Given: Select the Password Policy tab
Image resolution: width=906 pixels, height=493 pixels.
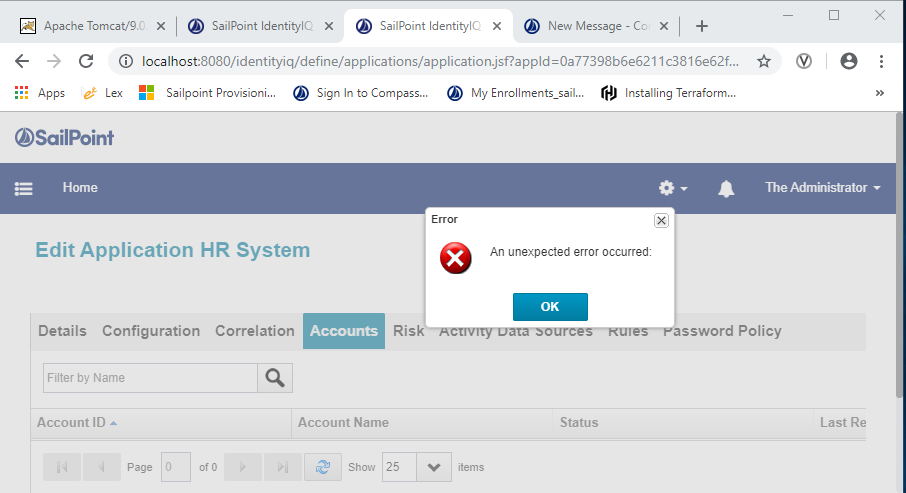Looking at the screenshot, I should click(x=722, y=331).
